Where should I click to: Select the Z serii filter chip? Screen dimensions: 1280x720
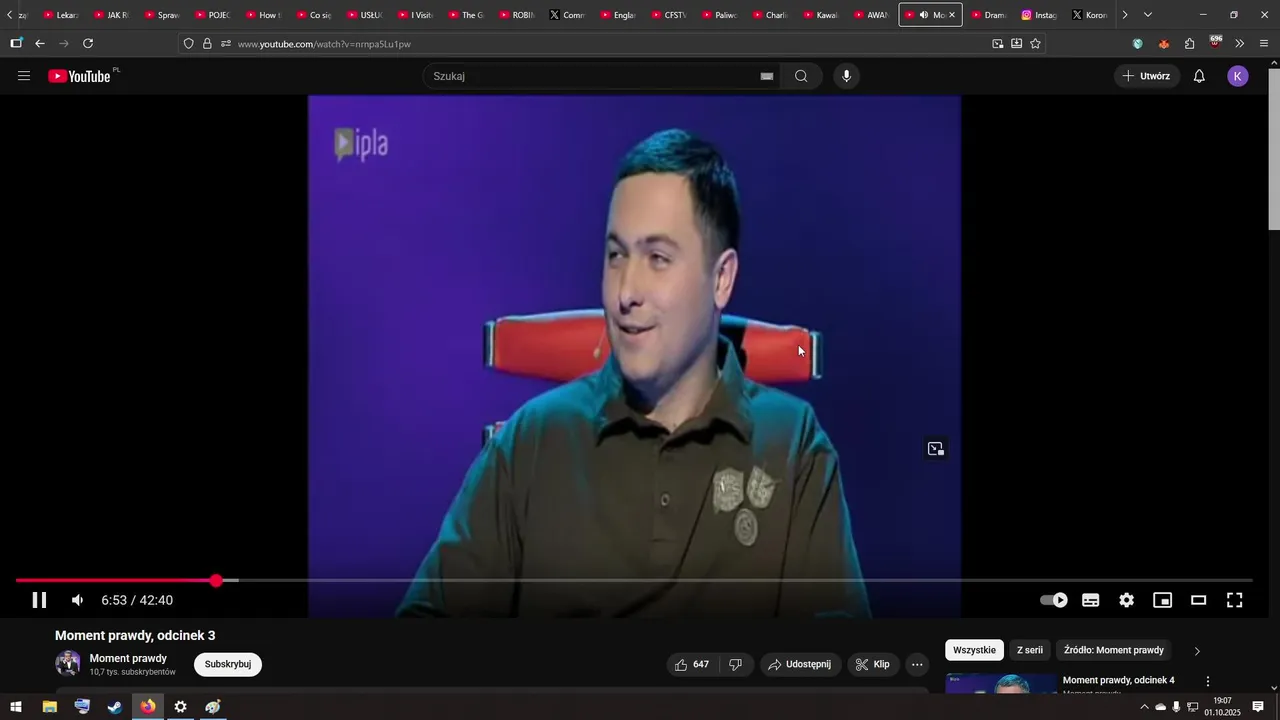pyautogui.click(x=1030, y=650)
